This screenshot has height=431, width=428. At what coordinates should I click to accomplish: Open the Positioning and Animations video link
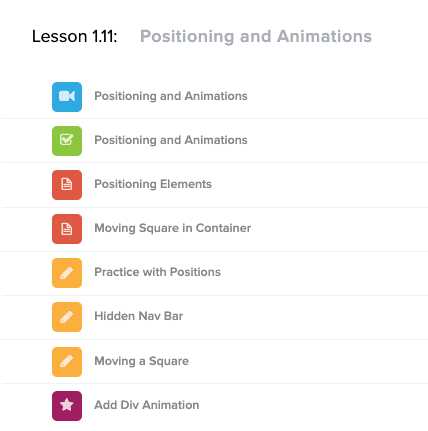click(171, 96)
